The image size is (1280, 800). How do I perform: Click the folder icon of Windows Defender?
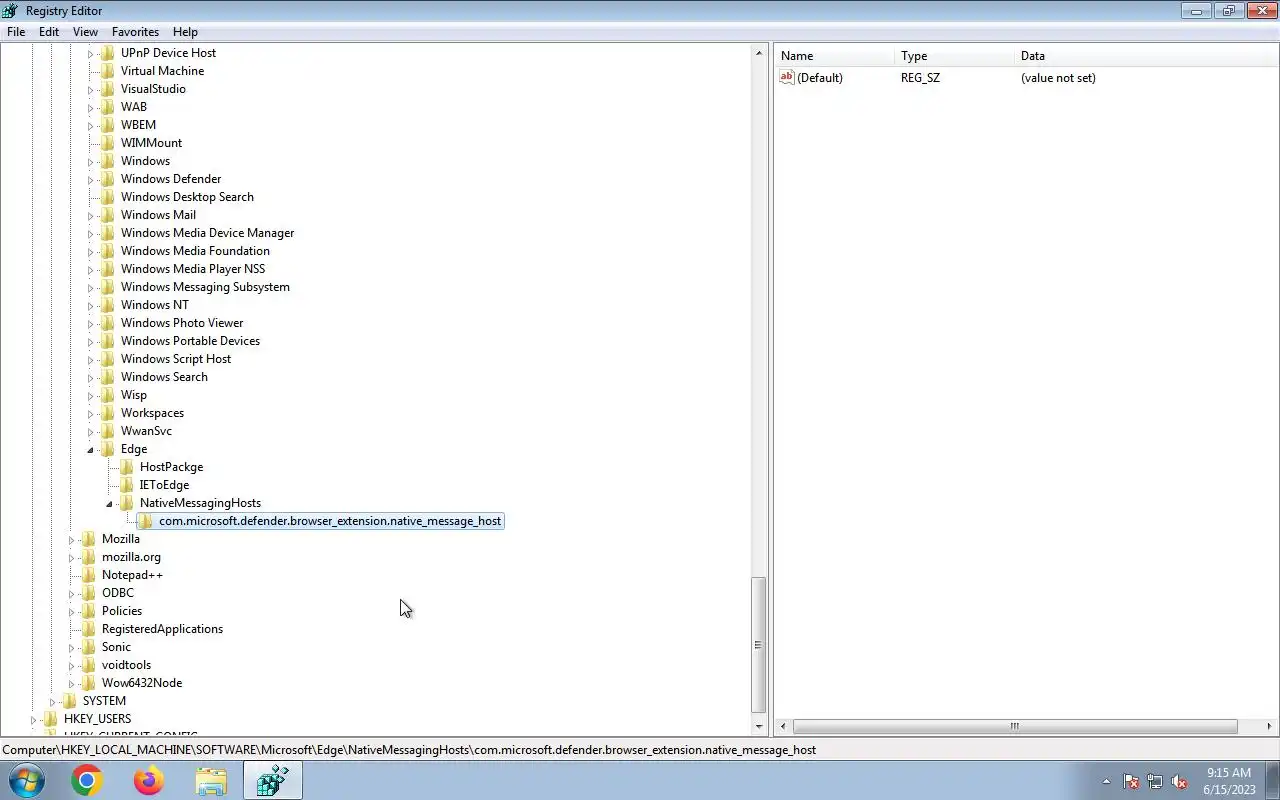point(108,179)
